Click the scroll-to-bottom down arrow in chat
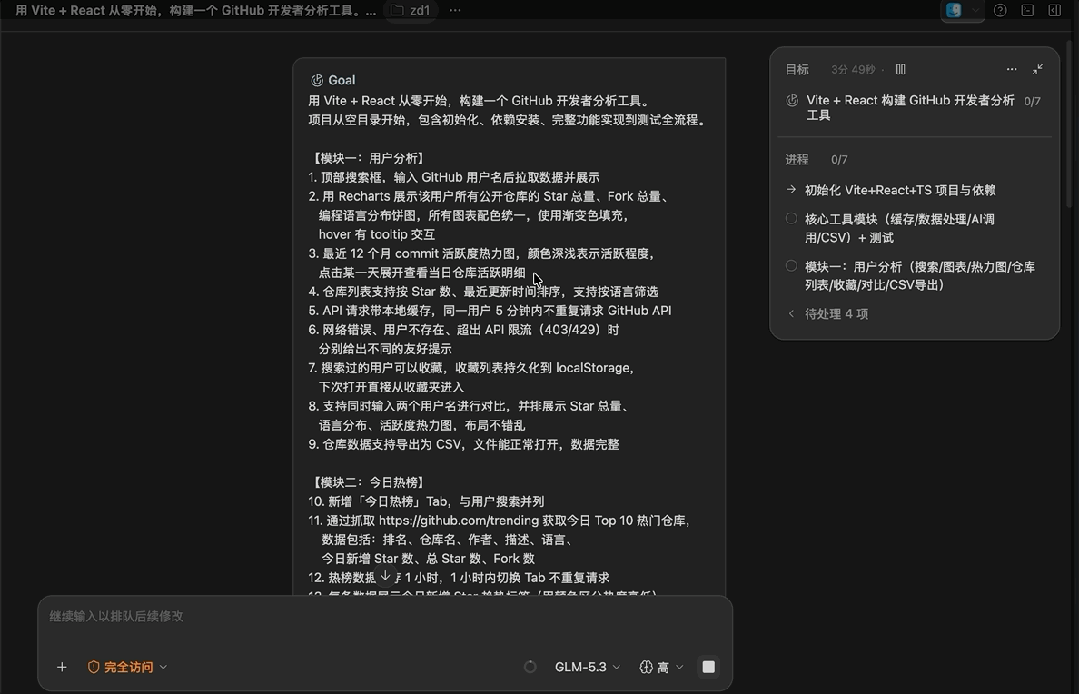Screen dimensions: 1079x694 pyautogui.click(x=385, y=576)
